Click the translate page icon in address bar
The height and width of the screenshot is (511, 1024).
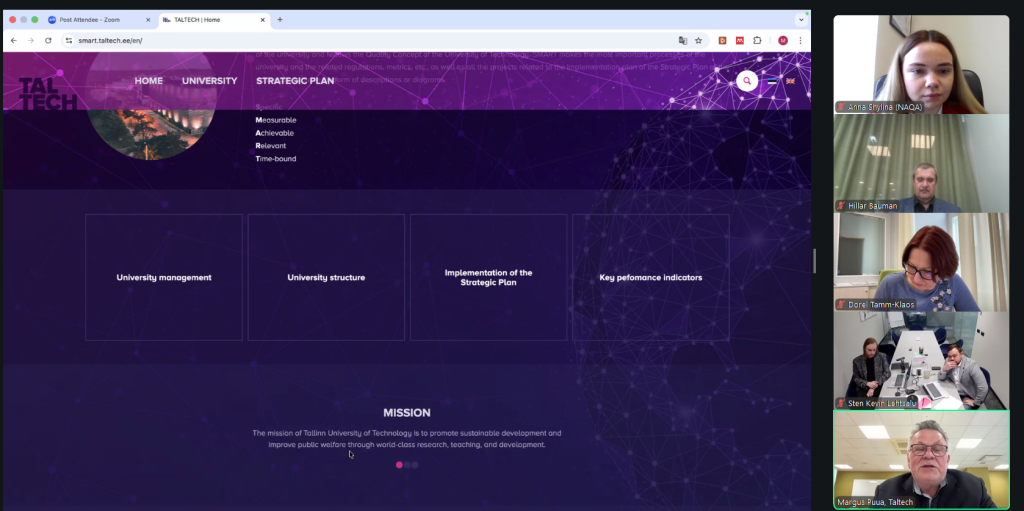pos(682,40)
